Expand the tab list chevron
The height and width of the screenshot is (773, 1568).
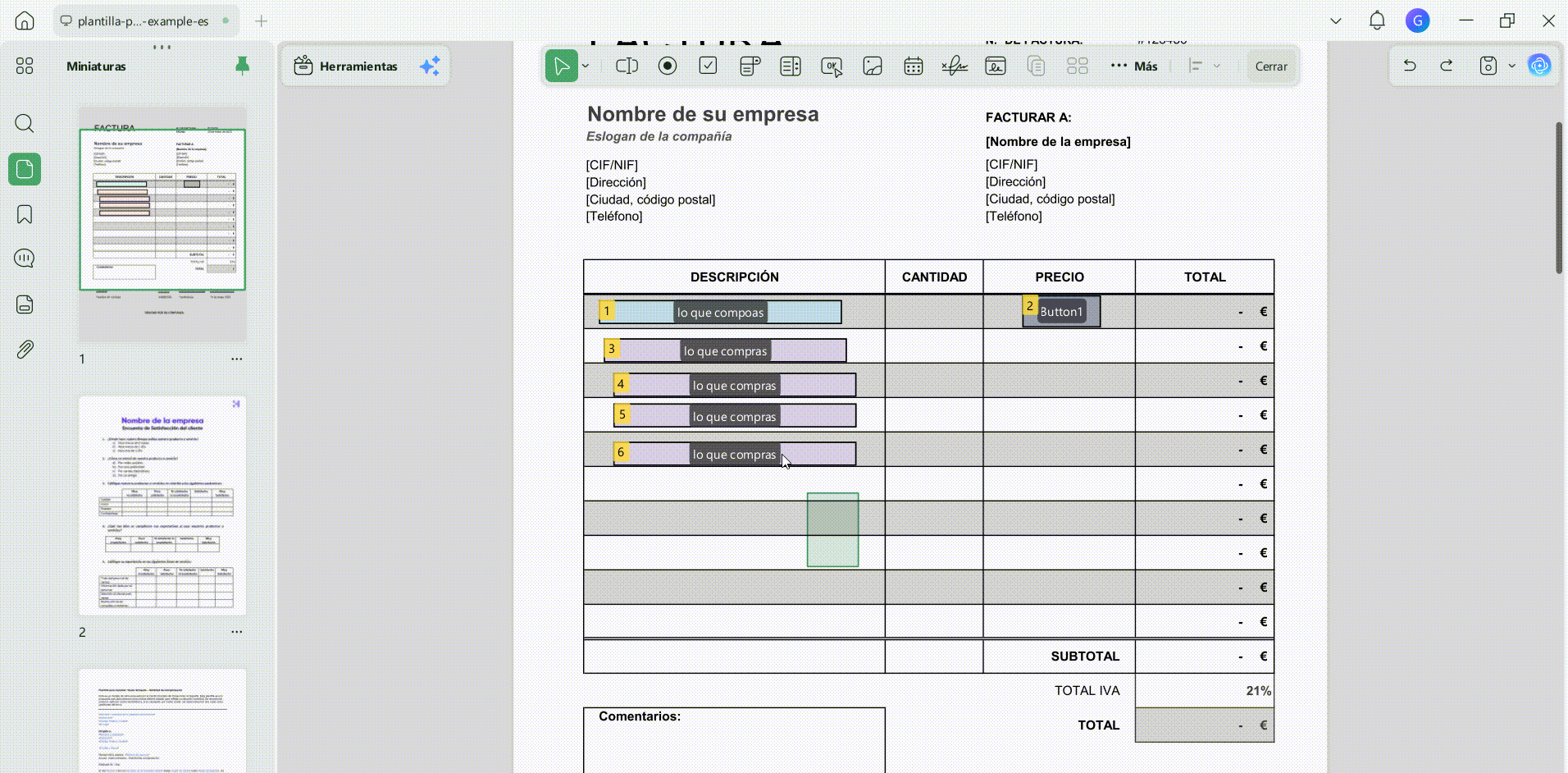(x=1336, y=21)
